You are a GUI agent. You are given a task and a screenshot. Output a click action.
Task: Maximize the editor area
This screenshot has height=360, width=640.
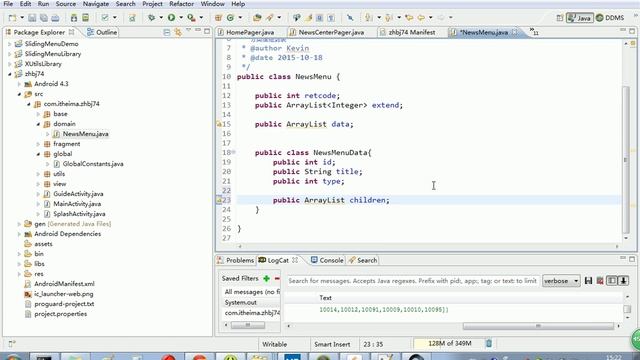(x=632, y=31)
